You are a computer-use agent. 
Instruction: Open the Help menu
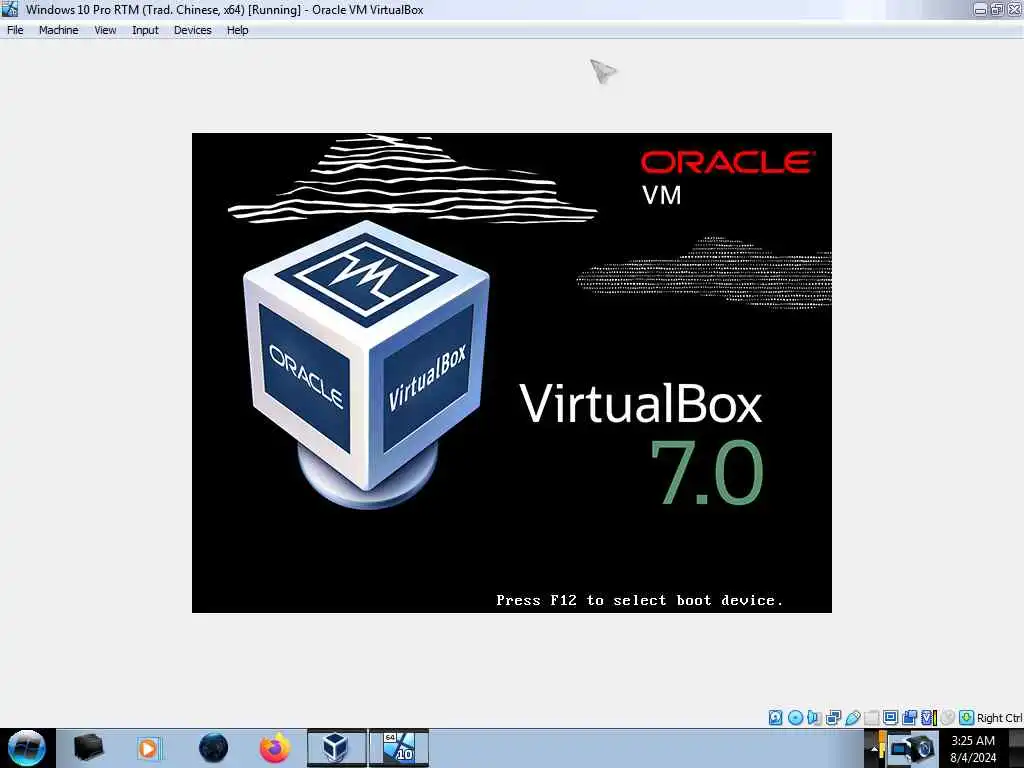(238, 30)
